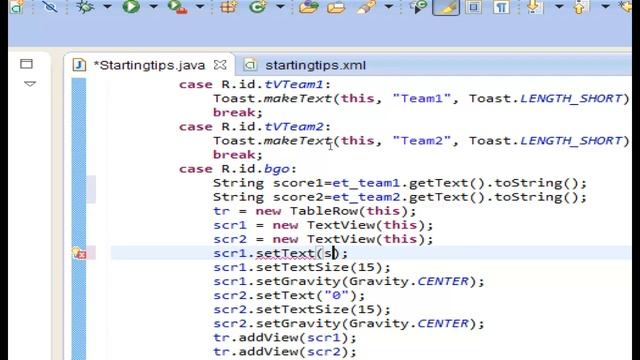Click the Open Task folder icon
The image size is (640, 360).
336,7
